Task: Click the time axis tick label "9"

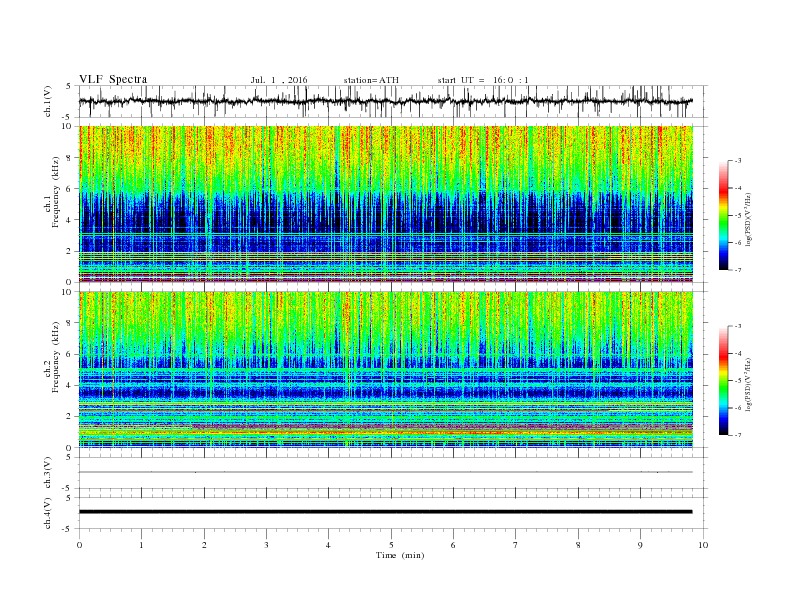Action: point(640,545)
